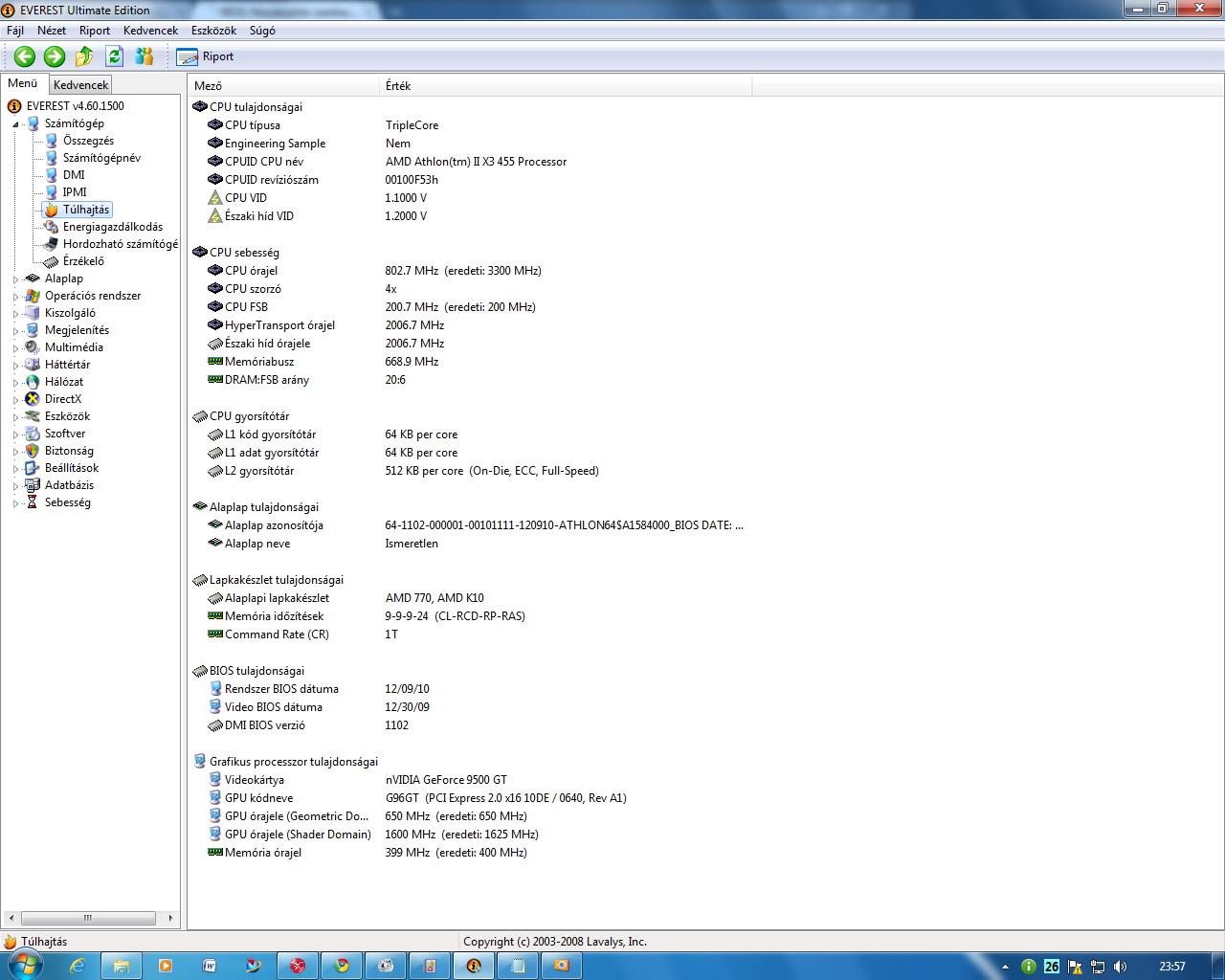Screen dimensions: 1225x980
Task: Open the Kedvencek menu in the menu bar
Action: (x=150, y=31)
